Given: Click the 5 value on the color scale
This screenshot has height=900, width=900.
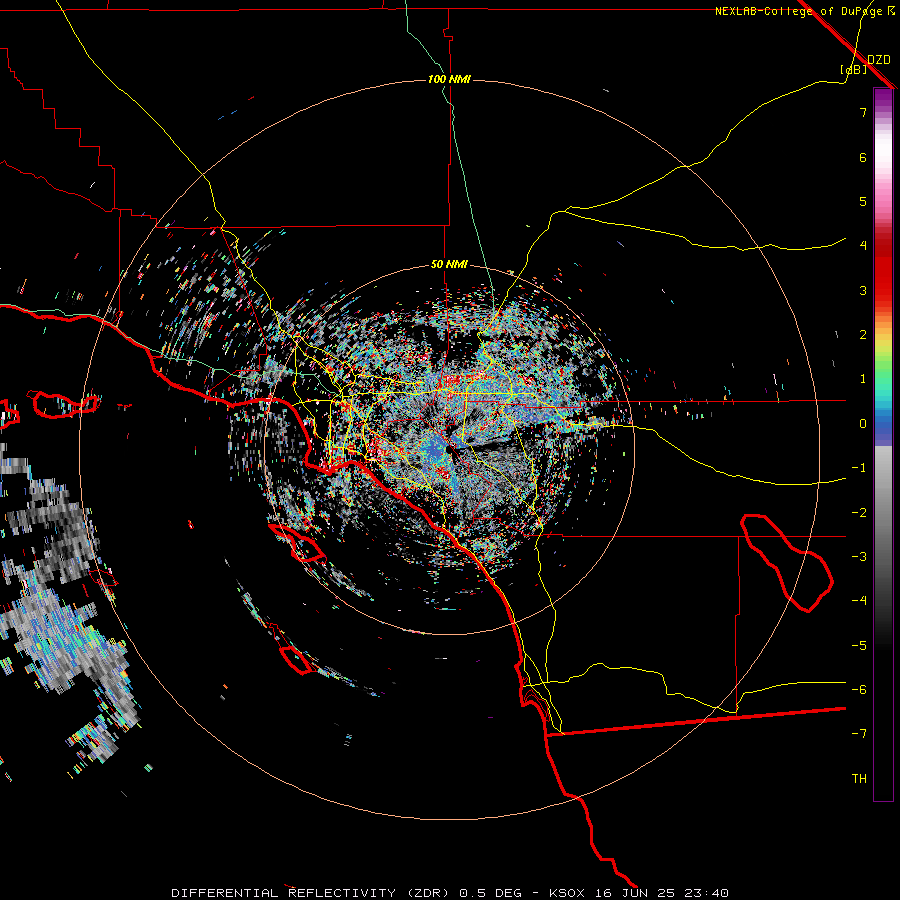Looking at the screenshot, I should (863, 201).
